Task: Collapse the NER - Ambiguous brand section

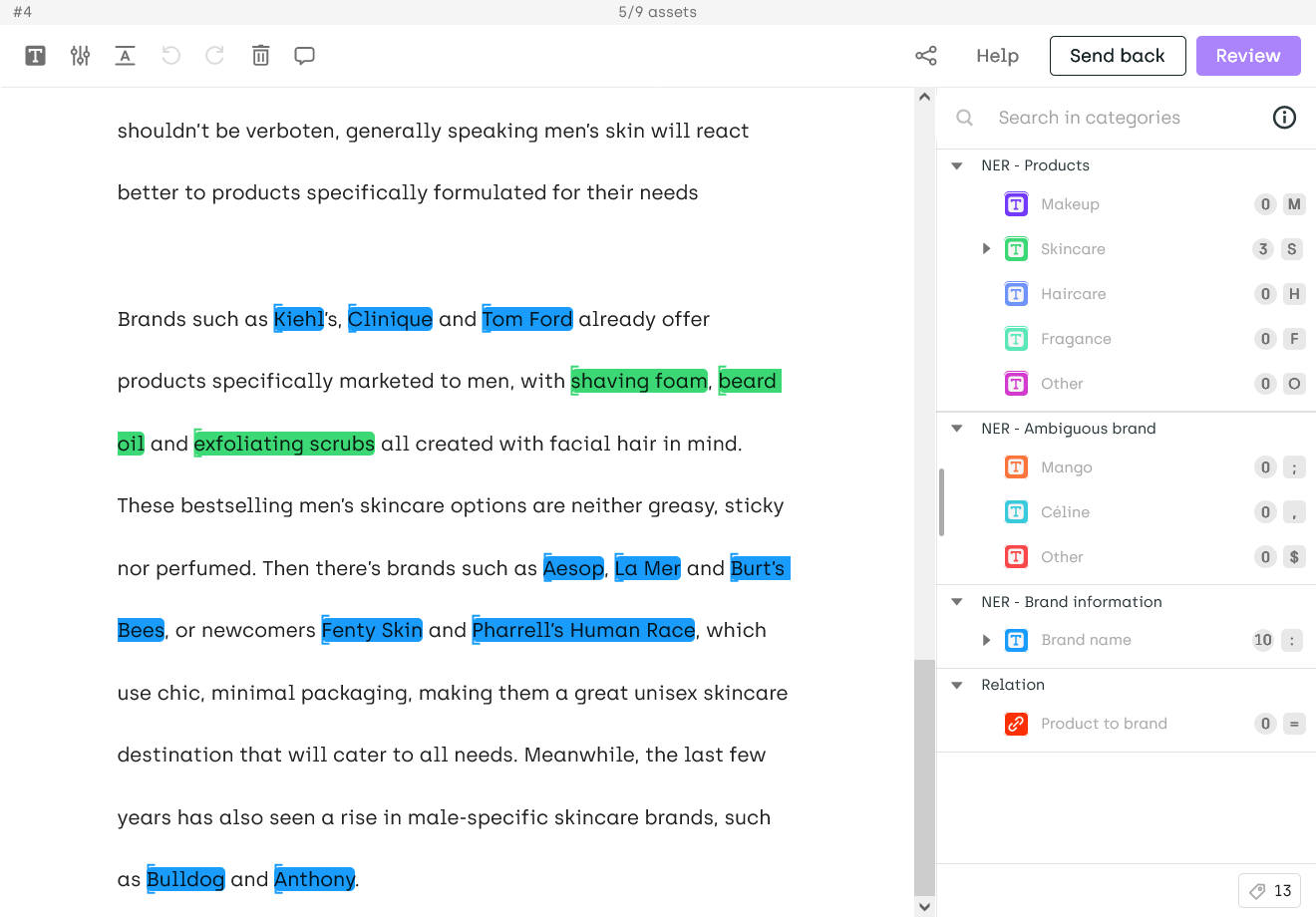Action: tap(957, 429)
